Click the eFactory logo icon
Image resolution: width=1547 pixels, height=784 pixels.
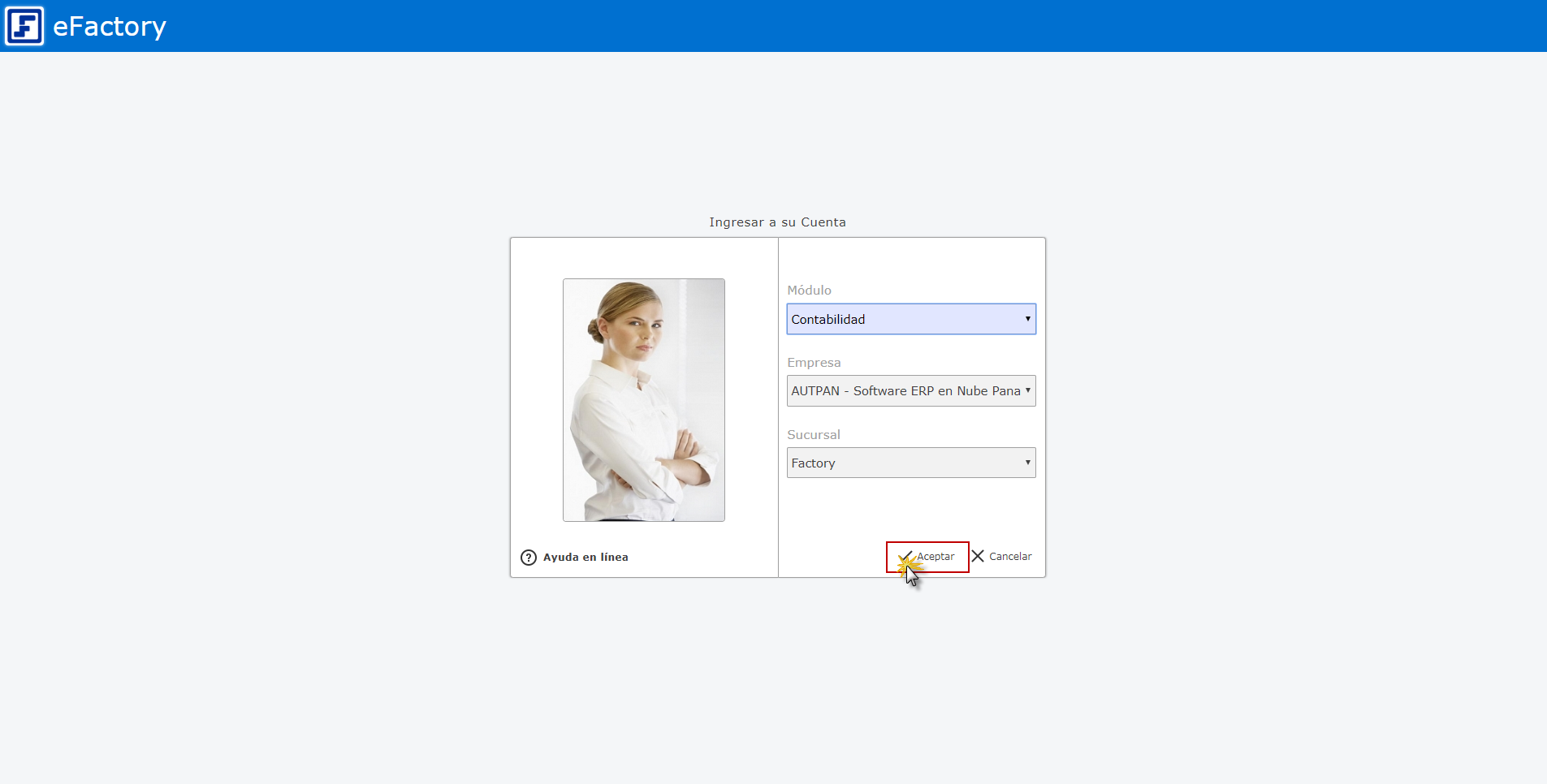(24, 26)
